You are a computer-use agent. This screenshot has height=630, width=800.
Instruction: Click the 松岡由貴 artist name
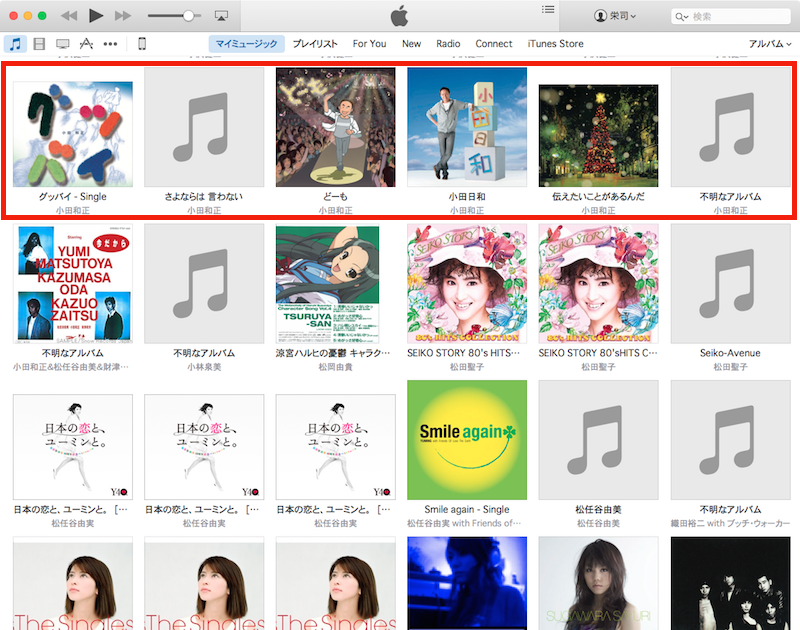pos(336,367)
